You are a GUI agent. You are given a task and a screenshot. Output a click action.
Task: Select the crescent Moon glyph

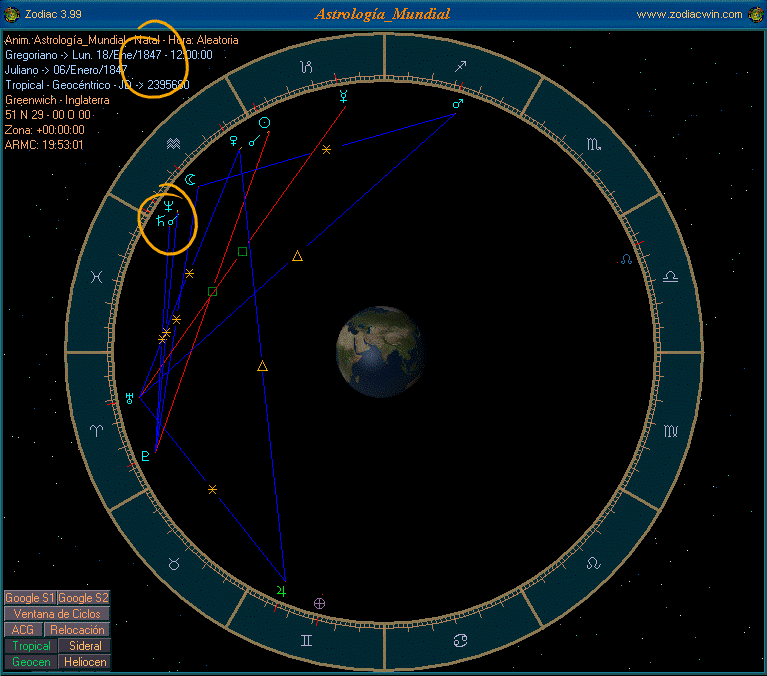tap(188, 180)
